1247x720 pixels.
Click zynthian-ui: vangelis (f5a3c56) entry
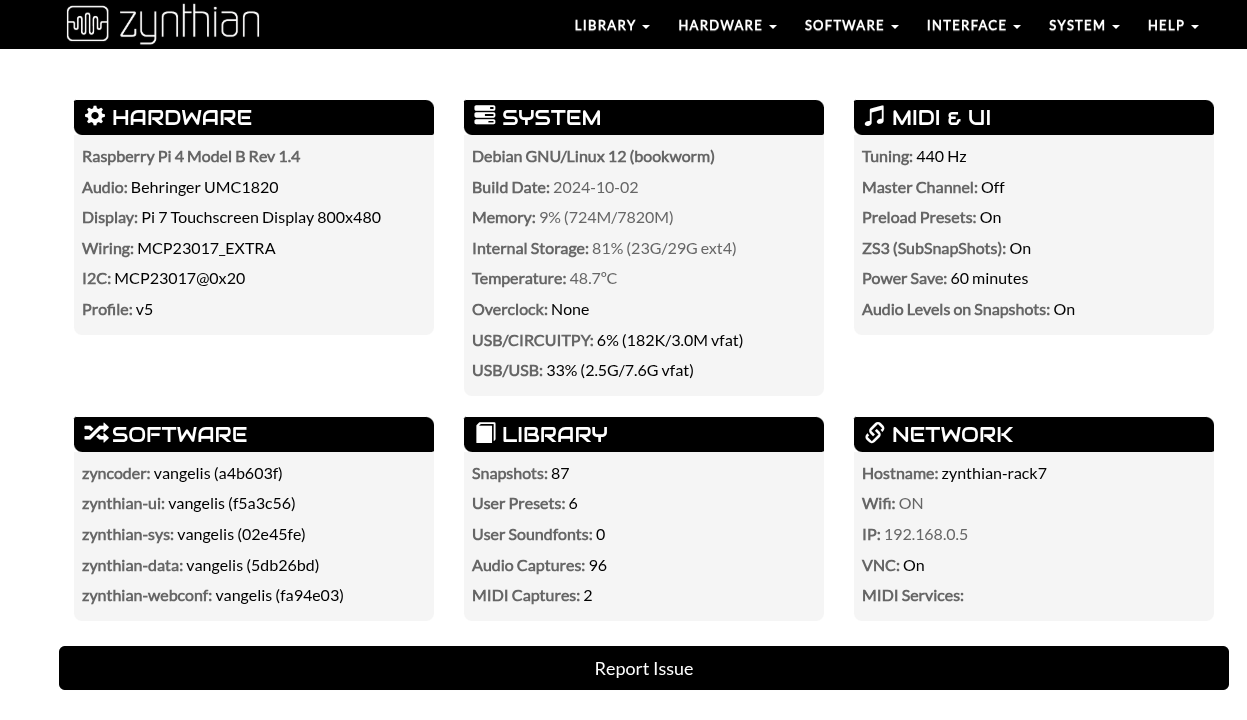[189, 503]
